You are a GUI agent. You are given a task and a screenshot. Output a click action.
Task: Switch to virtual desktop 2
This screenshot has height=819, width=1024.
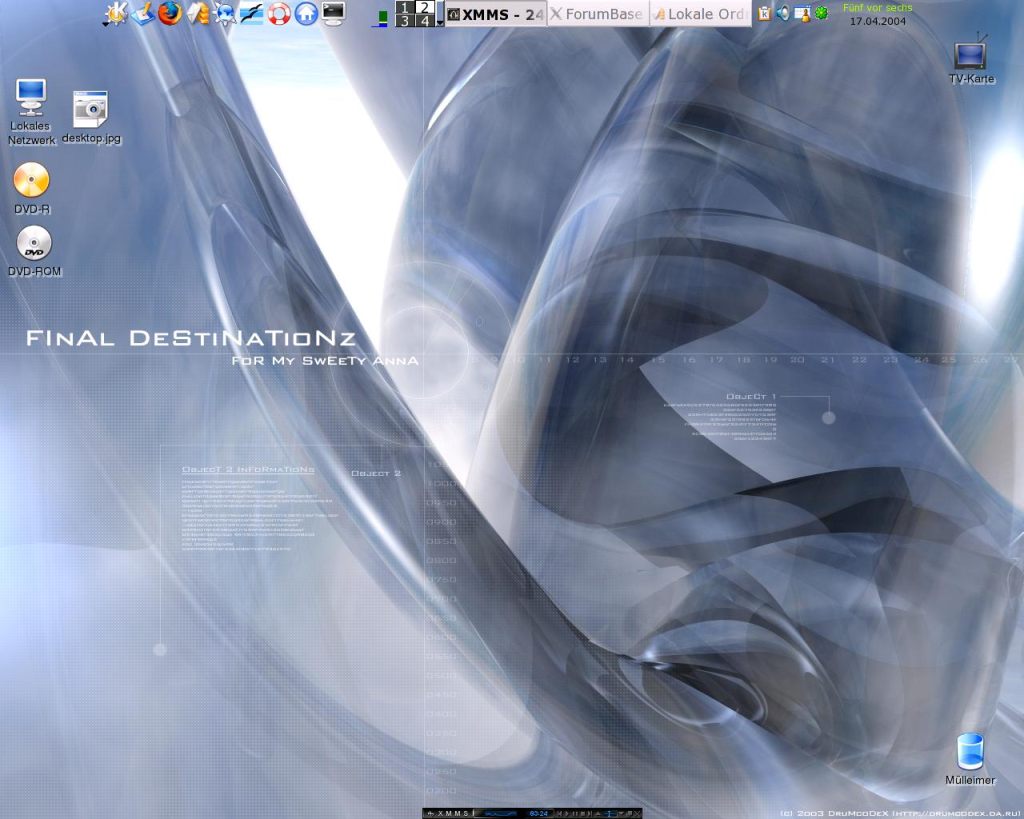click(424, 7)
